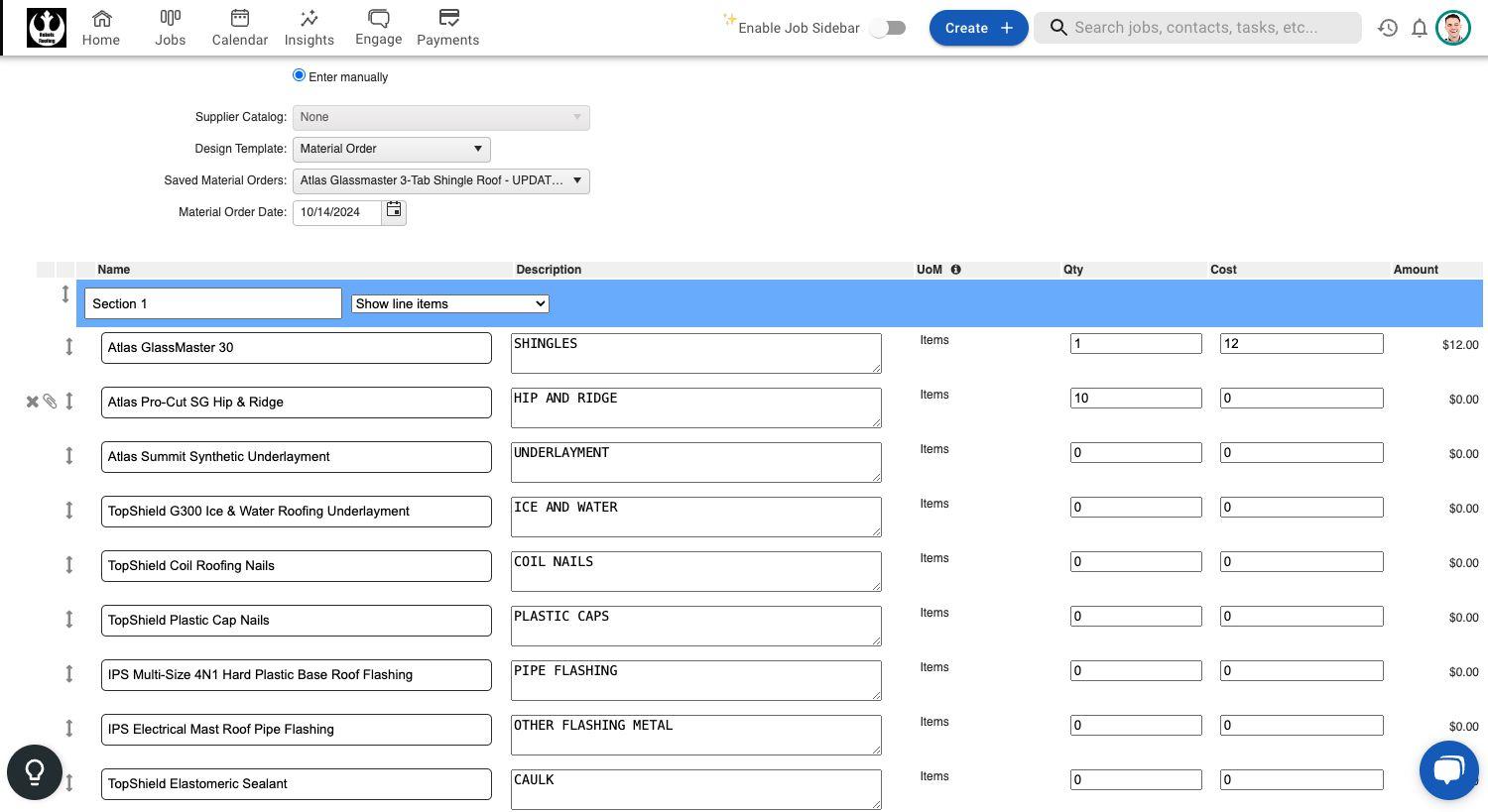This screenshot has width=1488, height=812.
Task: Open the lightbulb help widget
Action: pos(35,772)
